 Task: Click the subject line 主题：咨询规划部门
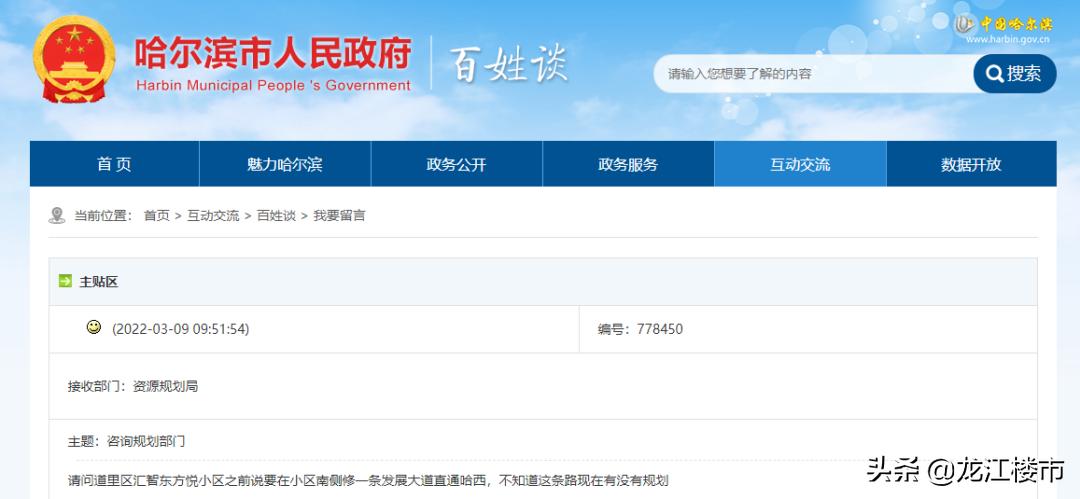pos(126,442)
